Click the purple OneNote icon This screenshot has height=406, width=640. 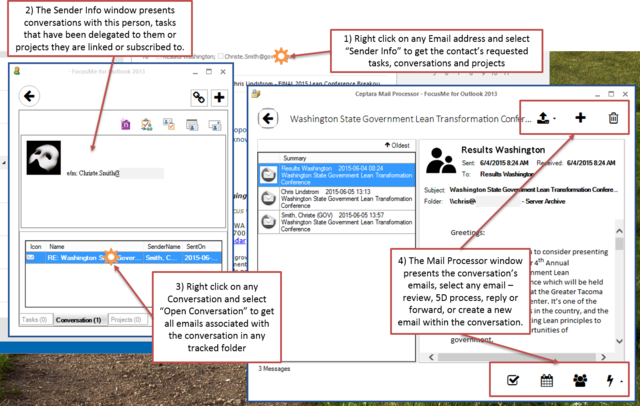(126, 124)
